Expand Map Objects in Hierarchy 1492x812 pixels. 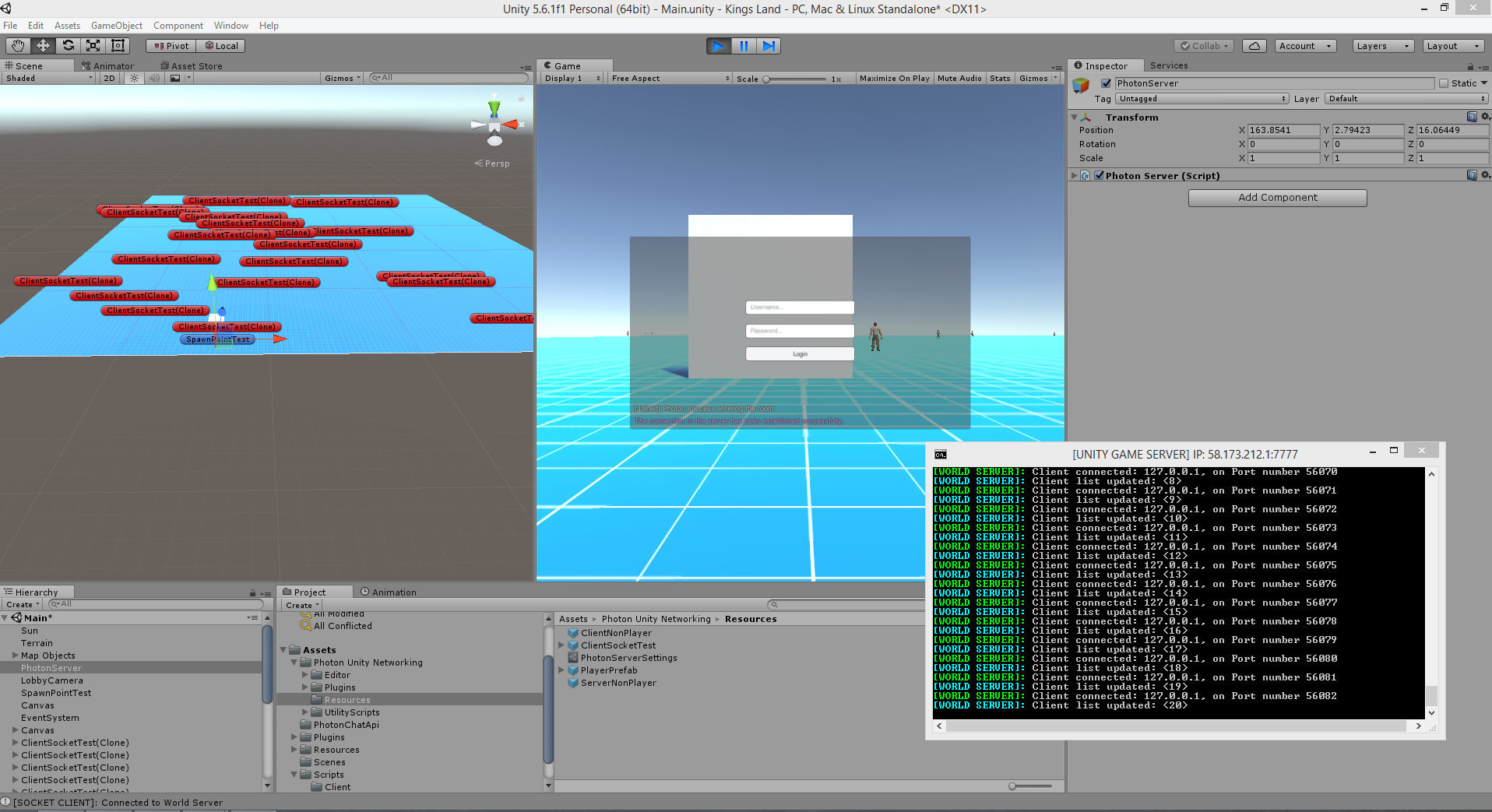click(15, 656)
